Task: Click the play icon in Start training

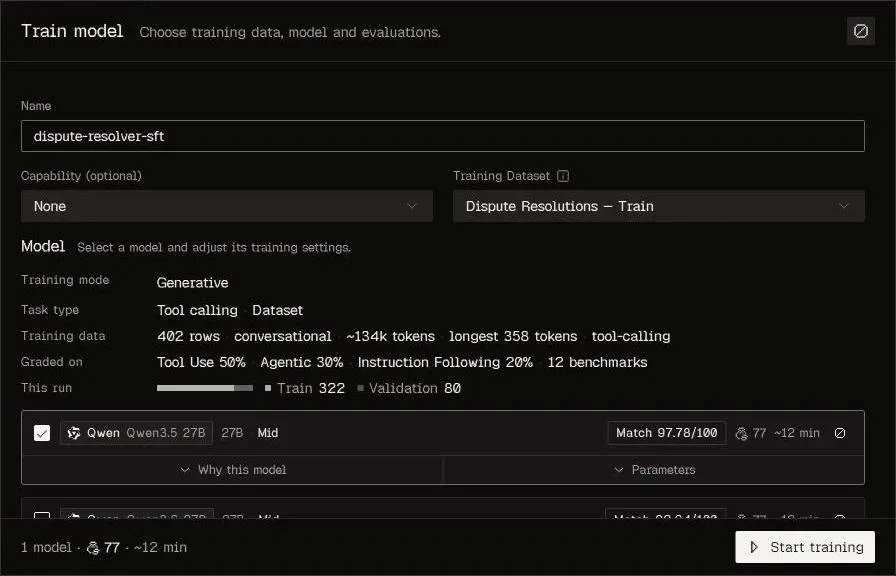Action: [x=754, y=547]
